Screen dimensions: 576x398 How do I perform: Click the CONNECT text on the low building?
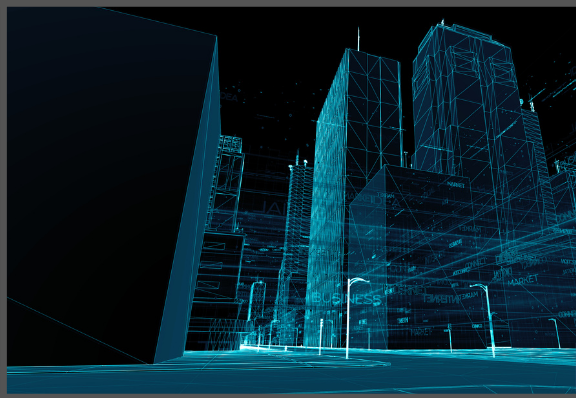click(x=475, y=263)
